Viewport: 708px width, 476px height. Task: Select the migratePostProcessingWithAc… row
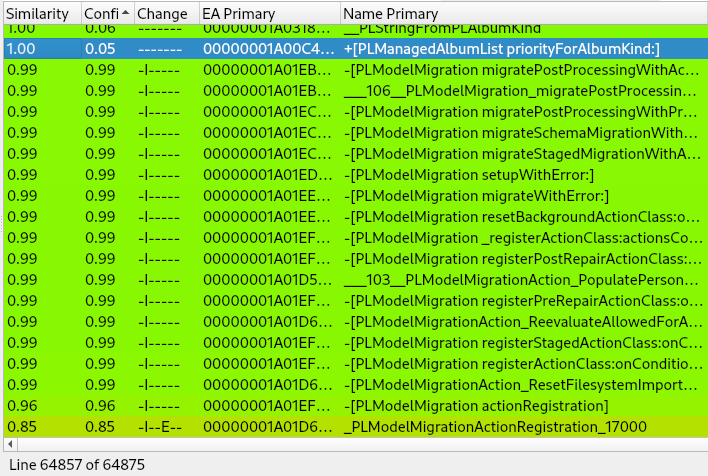coord(356,70)
